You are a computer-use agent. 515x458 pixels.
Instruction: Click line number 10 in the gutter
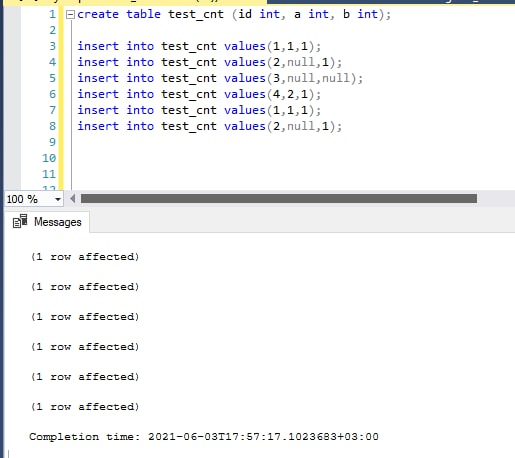tap(49, 158)
